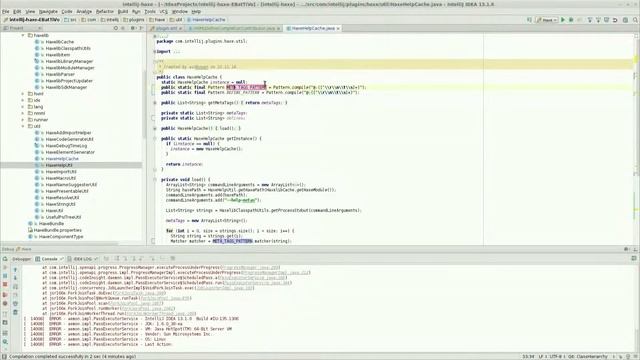The height and width of the screenshot is (360, 640).
Task: Click the green Run button in toolbar
Action: click(x=563, y=20)
